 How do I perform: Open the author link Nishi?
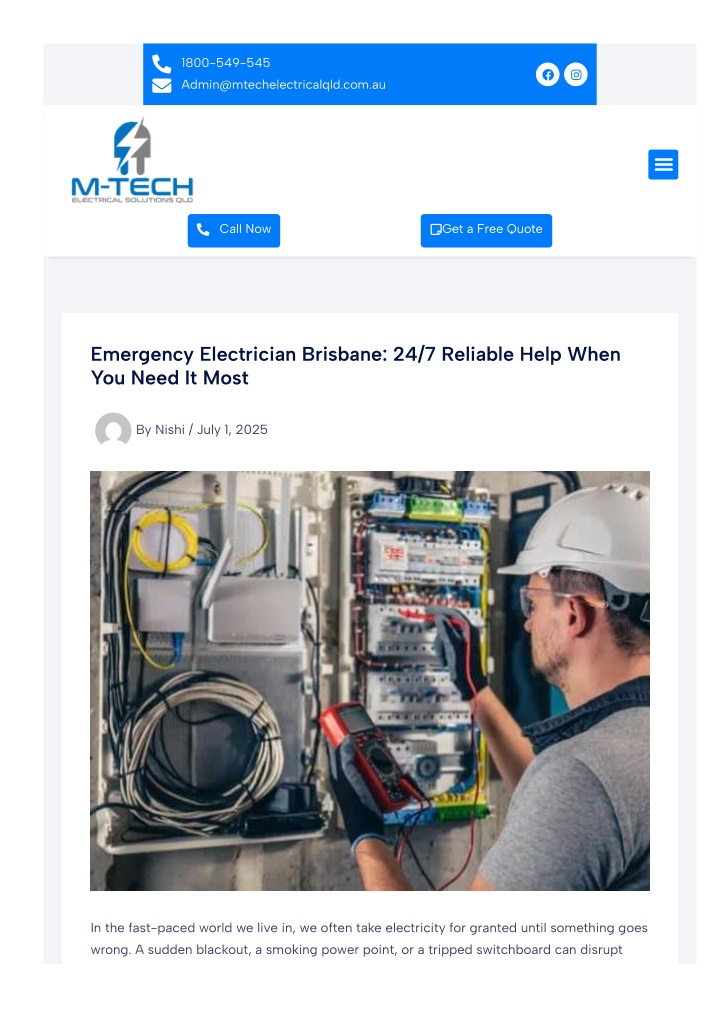click(169, 430)
